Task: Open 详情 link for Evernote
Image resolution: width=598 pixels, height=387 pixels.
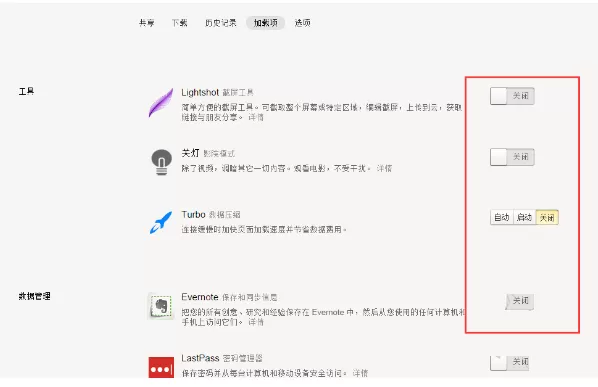Action: click(x=256, y=322)
